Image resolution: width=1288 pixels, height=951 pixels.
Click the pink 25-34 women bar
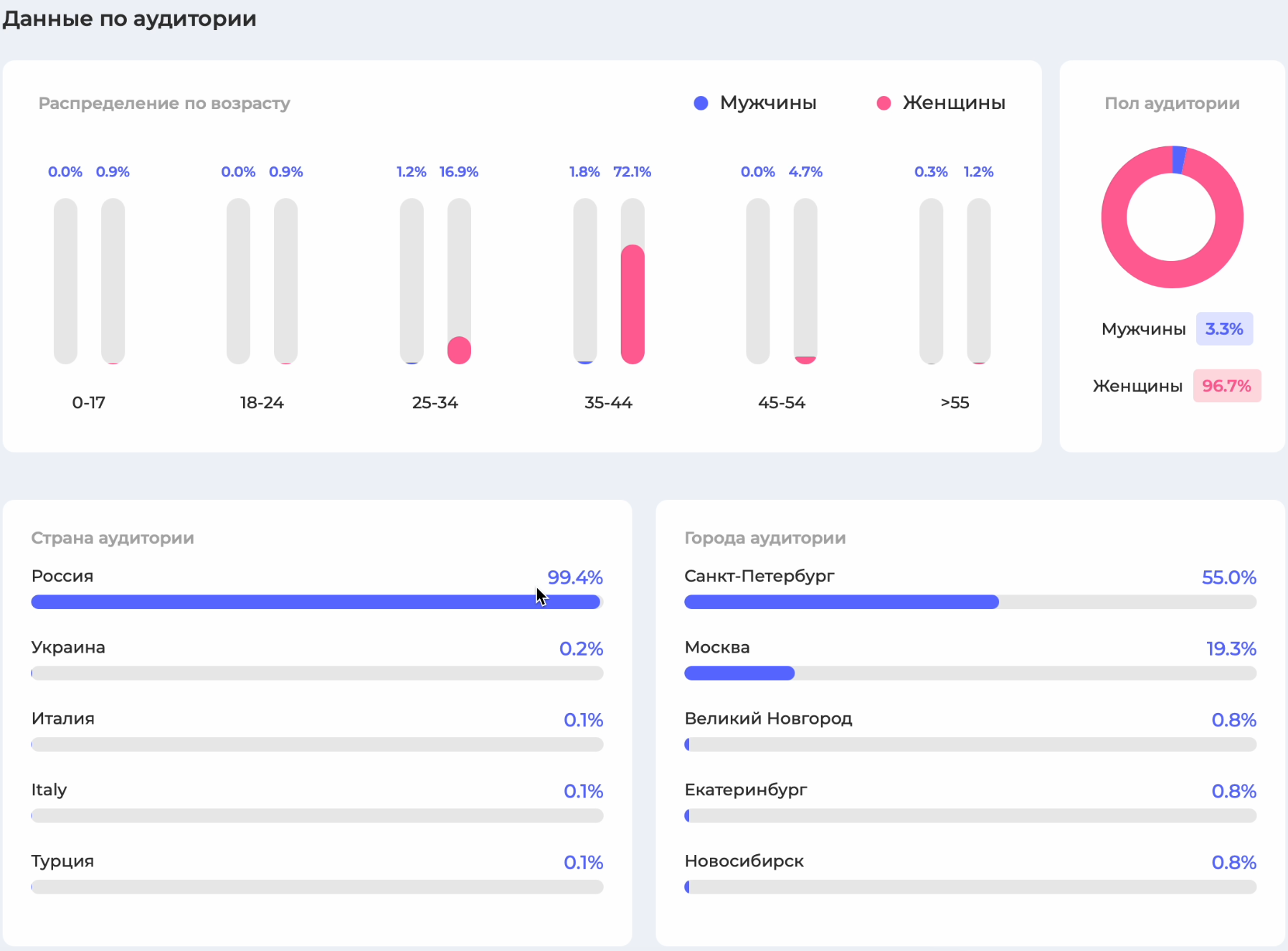pyautogui.click(x=459, y=350)
